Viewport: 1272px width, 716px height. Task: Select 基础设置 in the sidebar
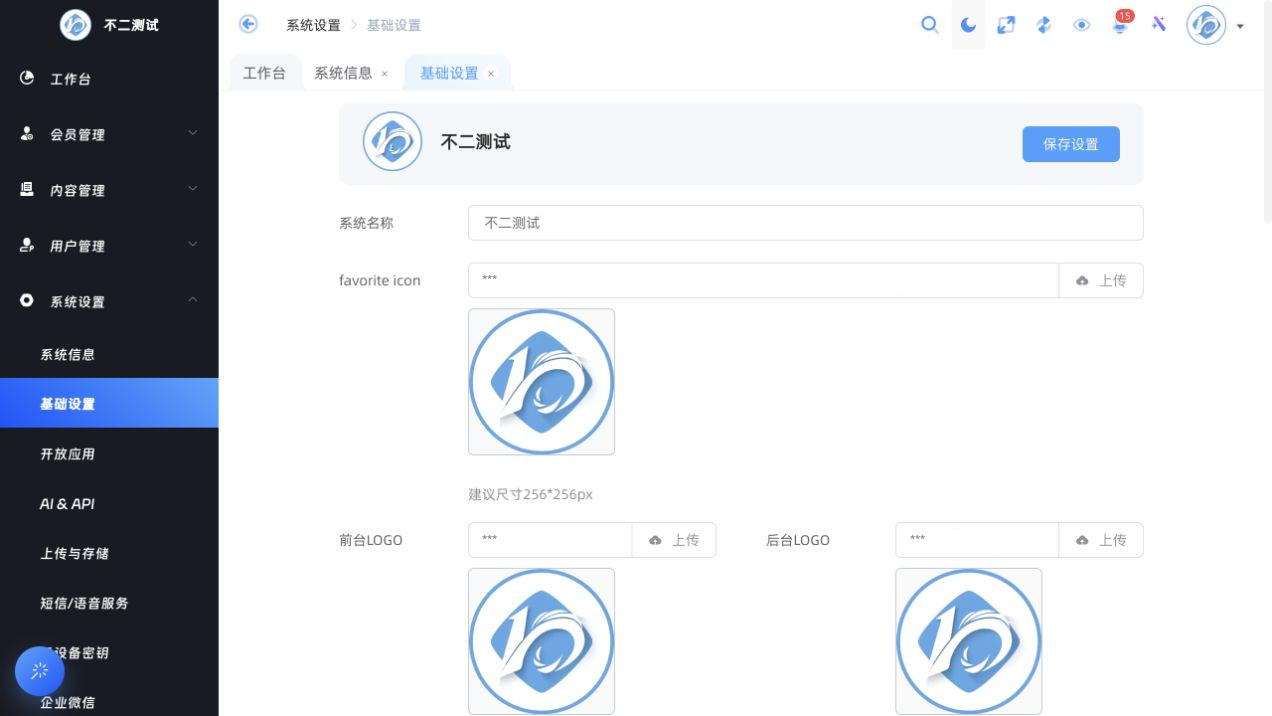point(109,403)
